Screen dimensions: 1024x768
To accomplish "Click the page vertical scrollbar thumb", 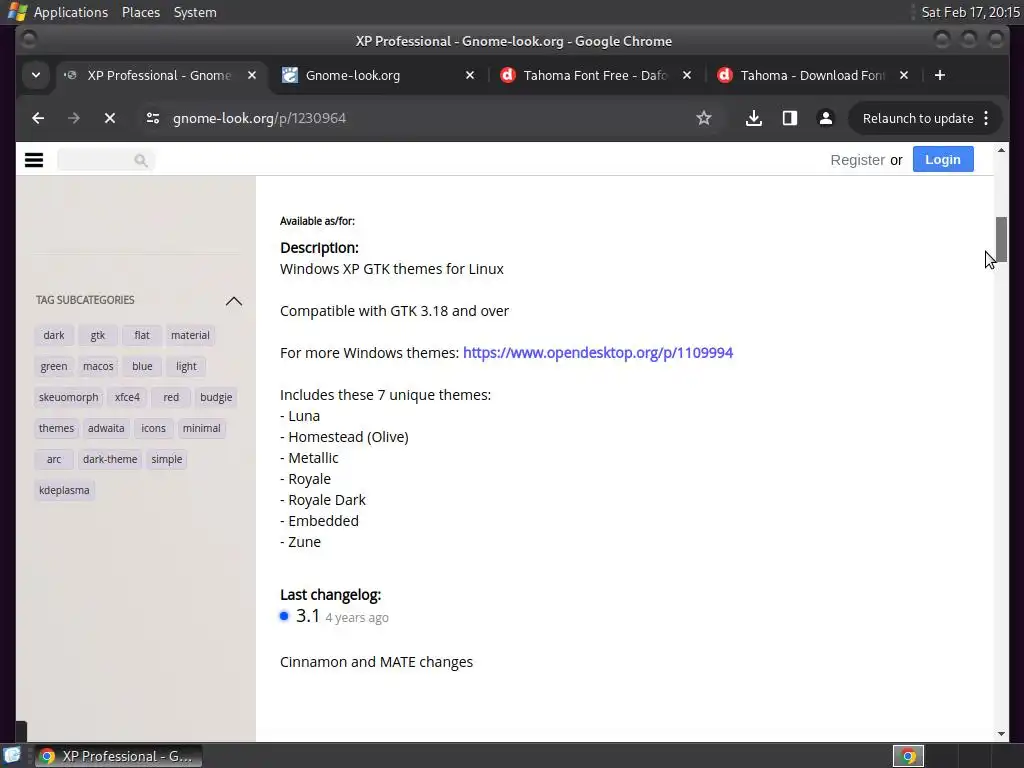I will pyautogui.click(x=1001, y=240).
